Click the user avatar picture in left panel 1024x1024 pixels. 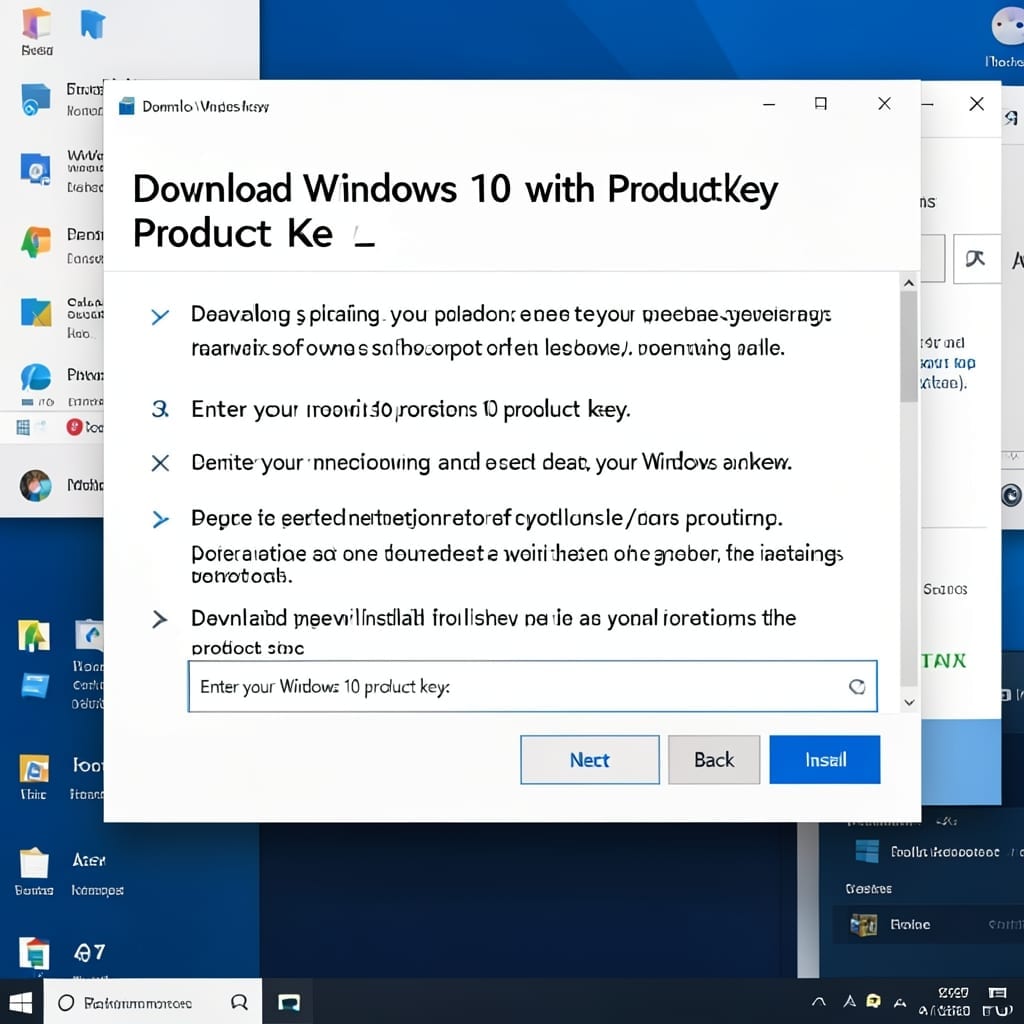35,485
